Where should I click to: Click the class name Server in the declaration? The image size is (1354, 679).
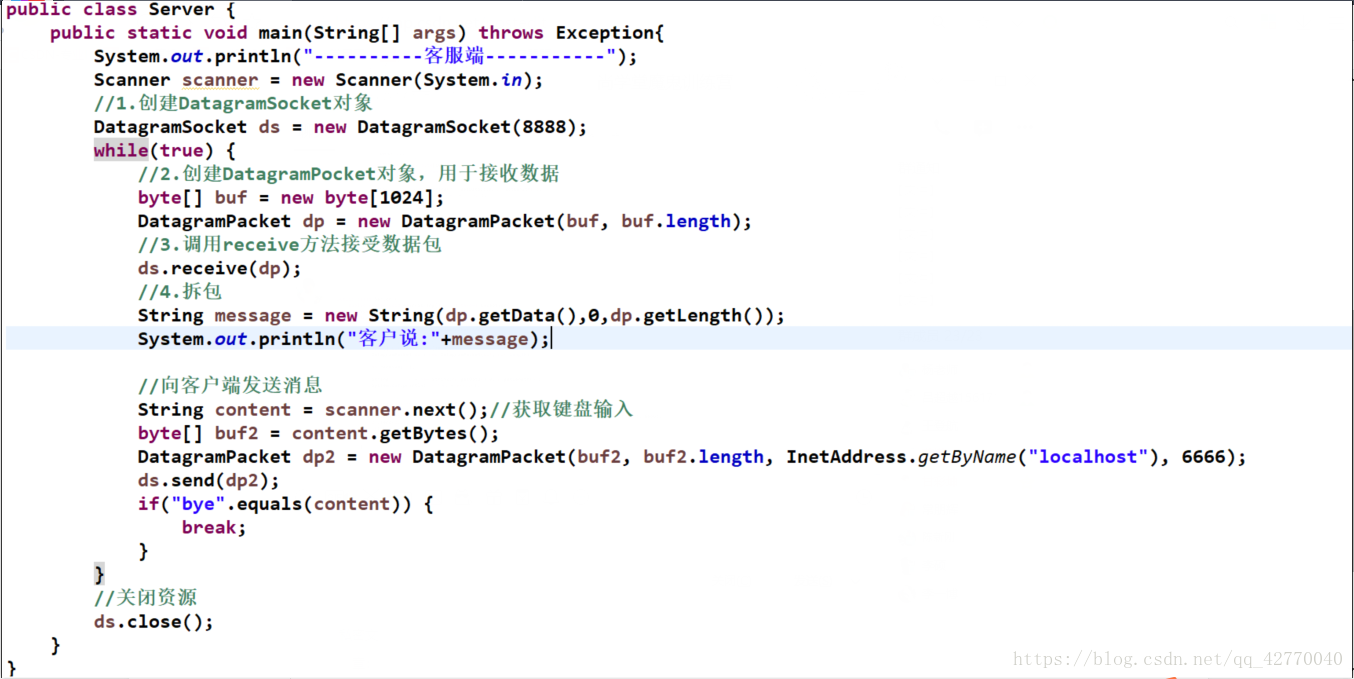(181, 9)
